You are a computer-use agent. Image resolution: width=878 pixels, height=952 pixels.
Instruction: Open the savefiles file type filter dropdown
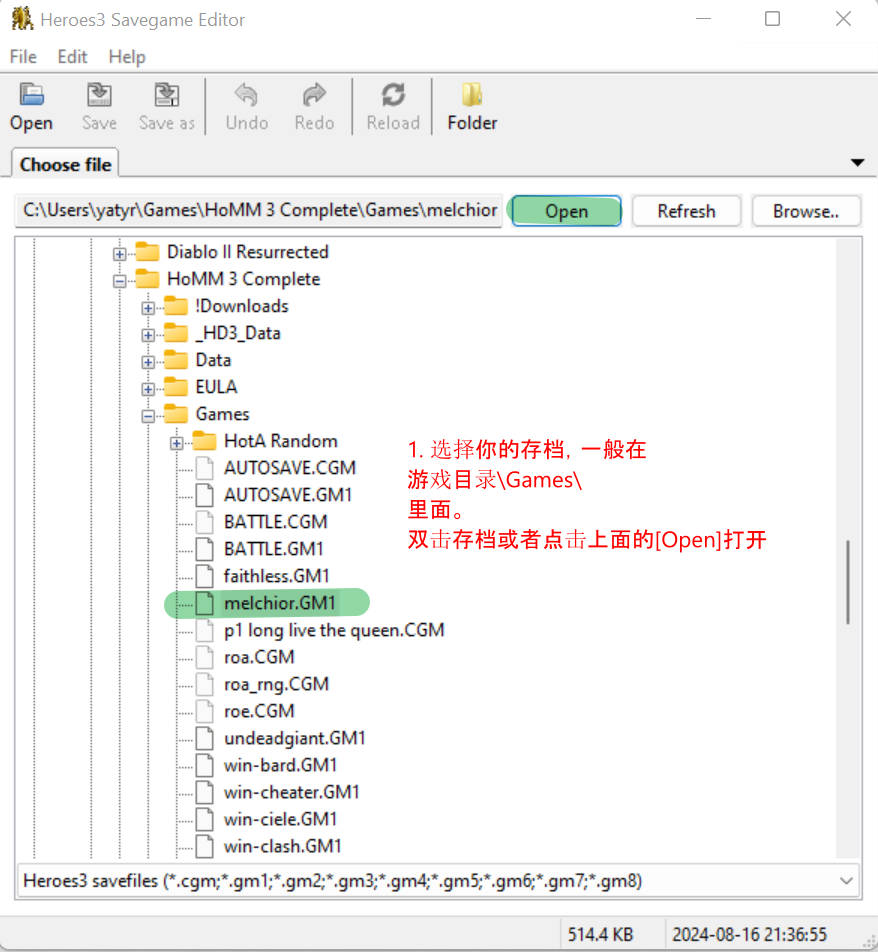[x=846, y=880]
